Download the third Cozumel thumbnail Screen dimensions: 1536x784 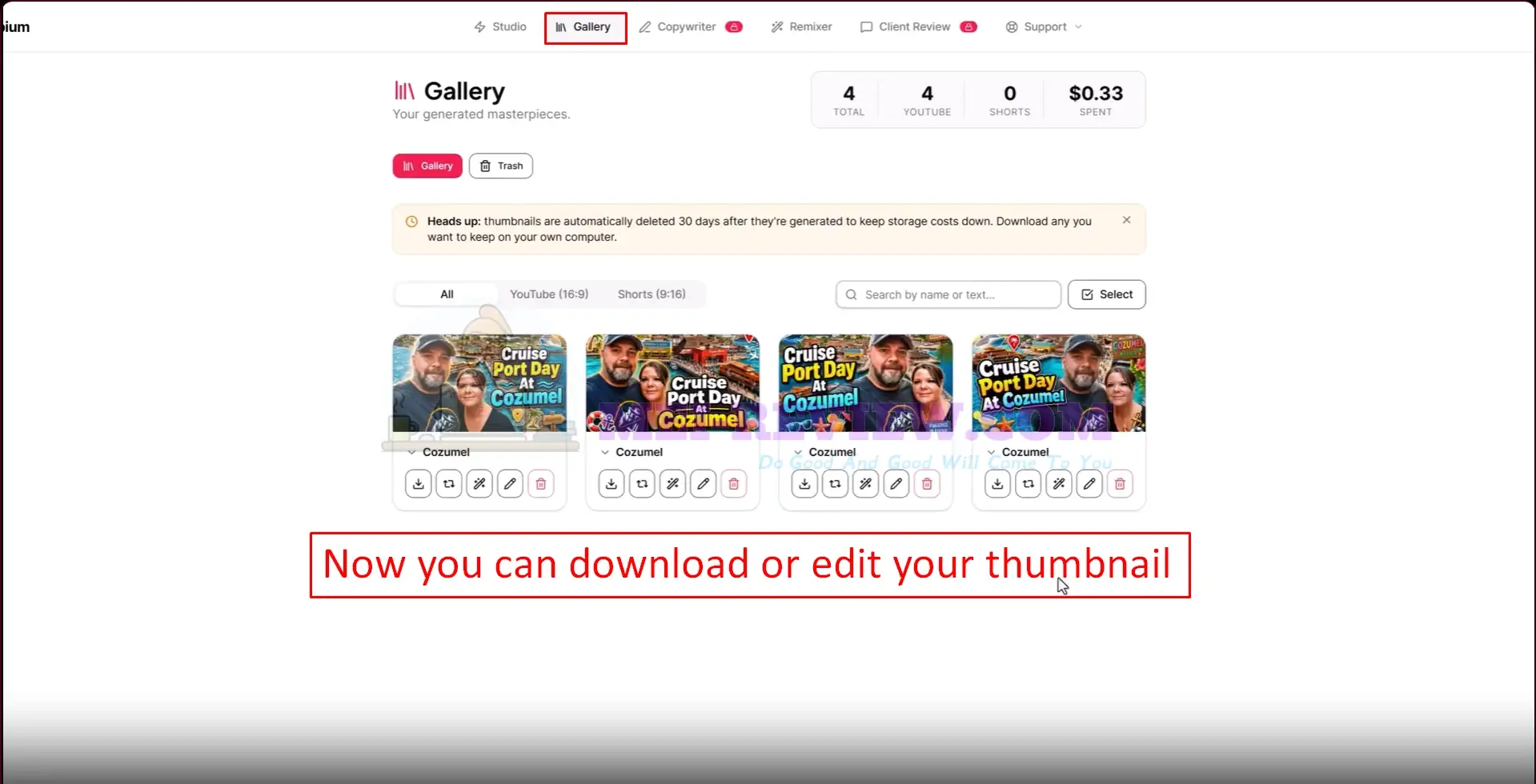coord(804,484)
